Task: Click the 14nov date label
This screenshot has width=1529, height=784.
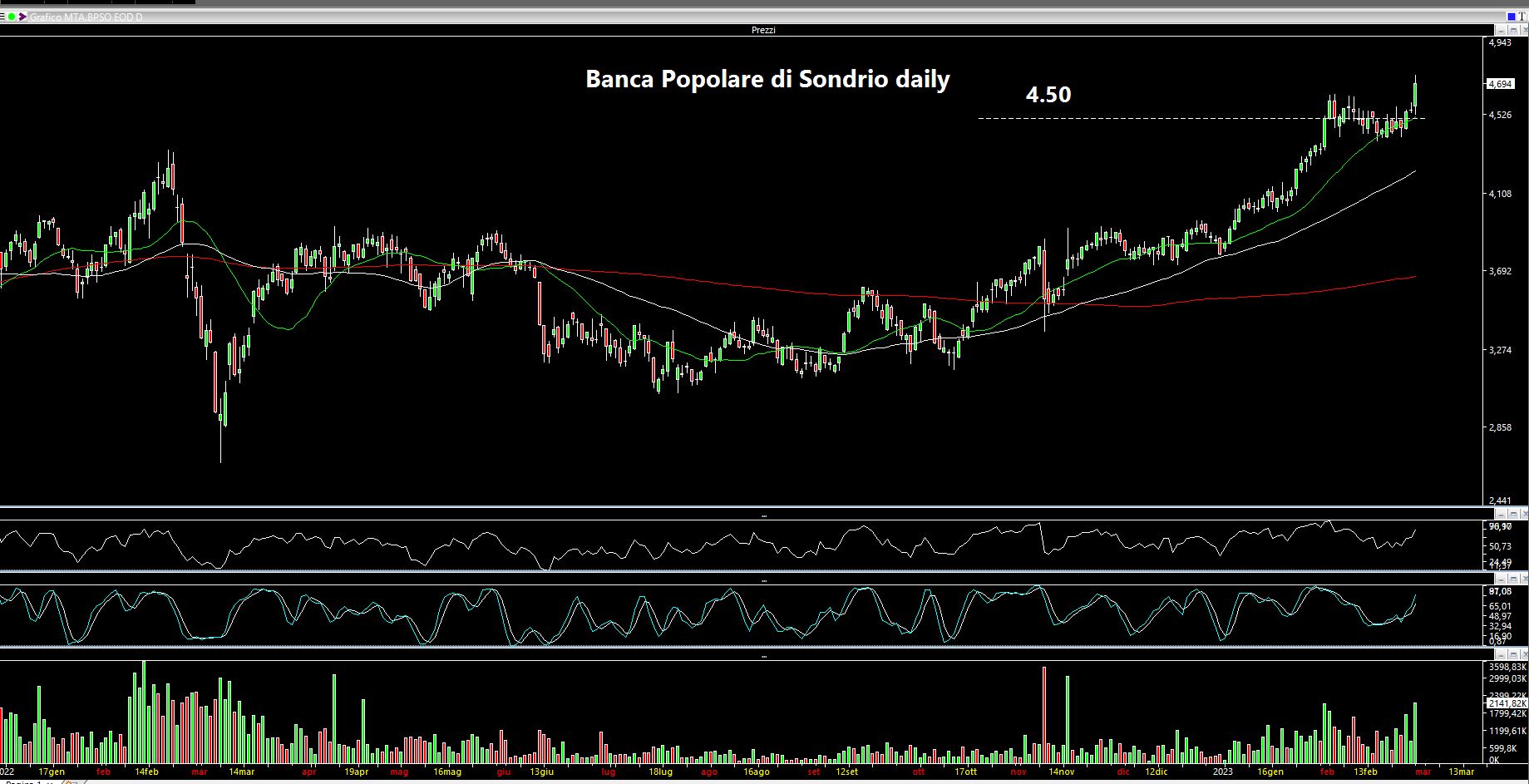Action: (x=1061, y=772)
